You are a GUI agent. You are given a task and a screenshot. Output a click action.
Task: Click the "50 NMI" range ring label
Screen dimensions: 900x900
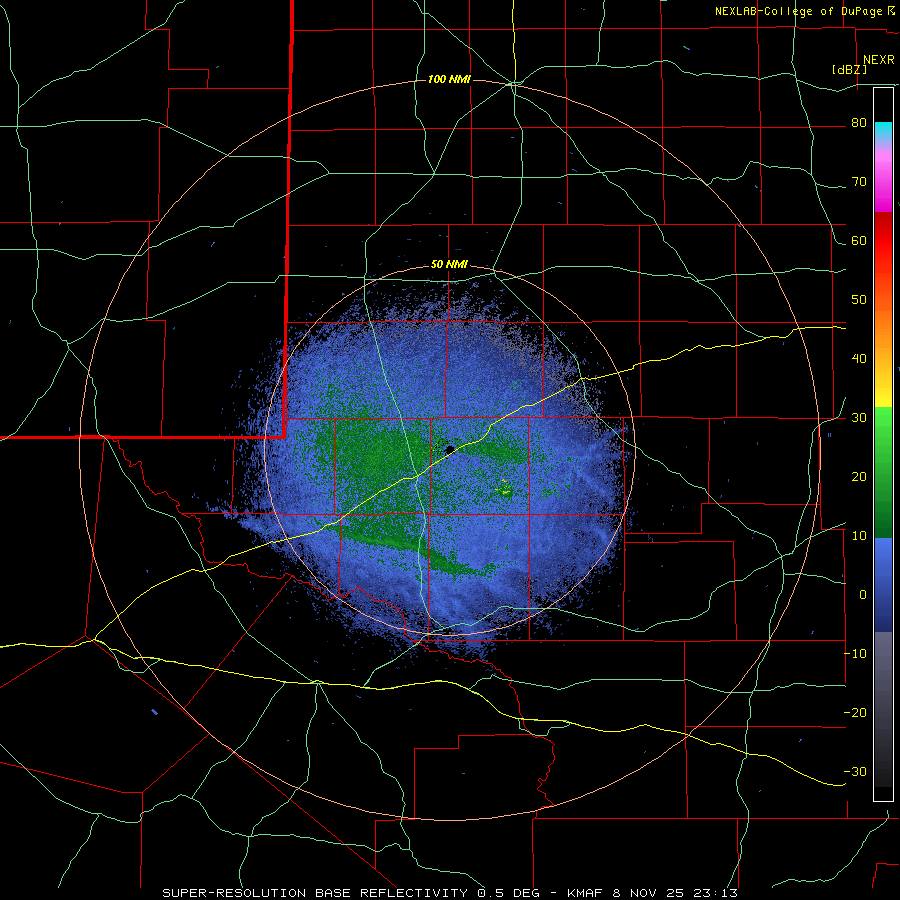[x=449, y=265]
